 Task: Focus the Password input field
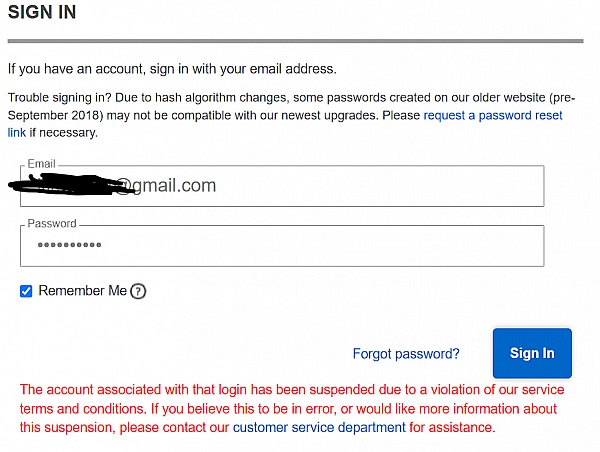pos(282,246)
